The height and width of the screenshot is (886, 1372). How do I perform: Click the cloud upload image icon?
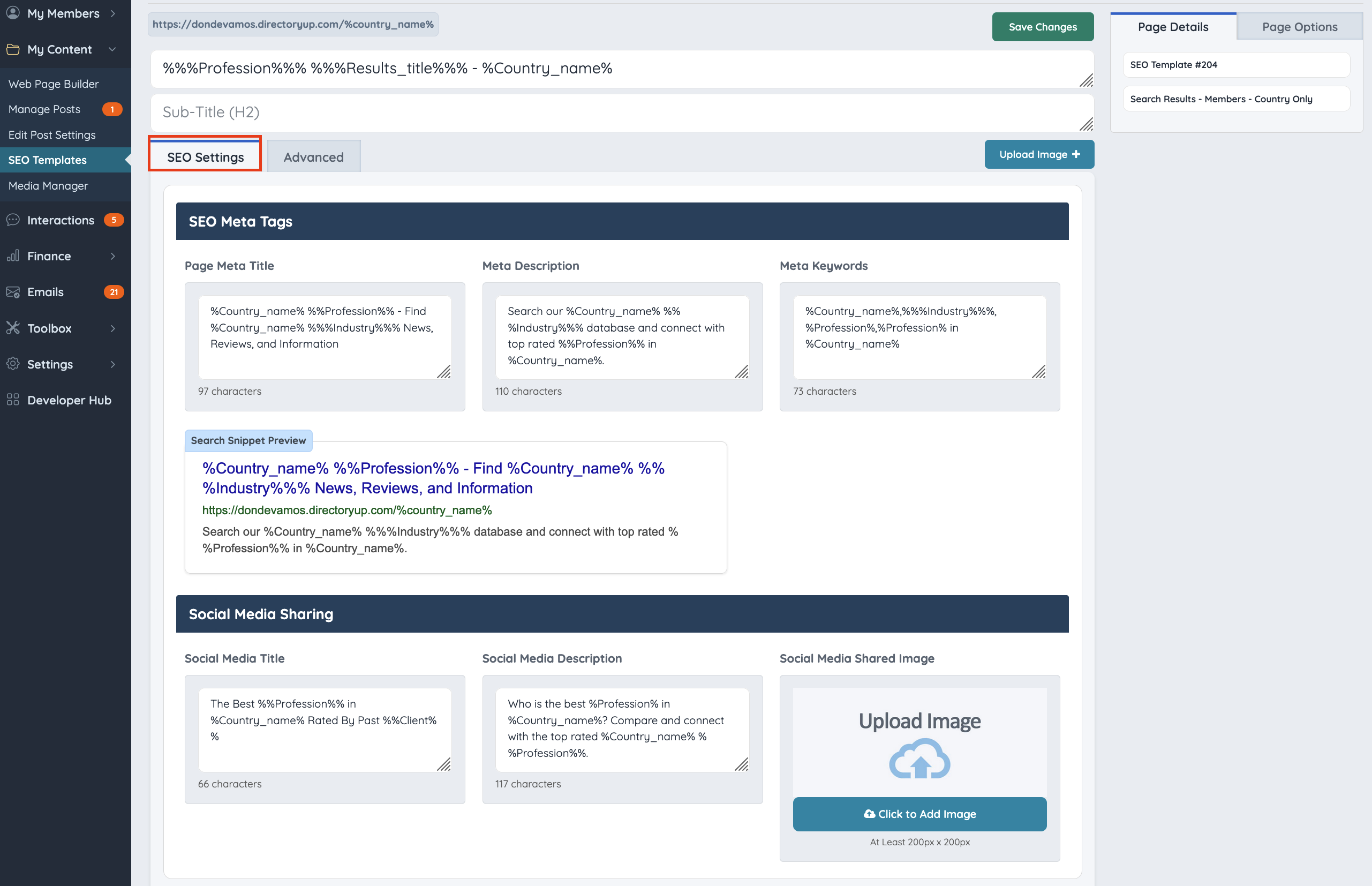pyautogui.click(x=919, y=760)
